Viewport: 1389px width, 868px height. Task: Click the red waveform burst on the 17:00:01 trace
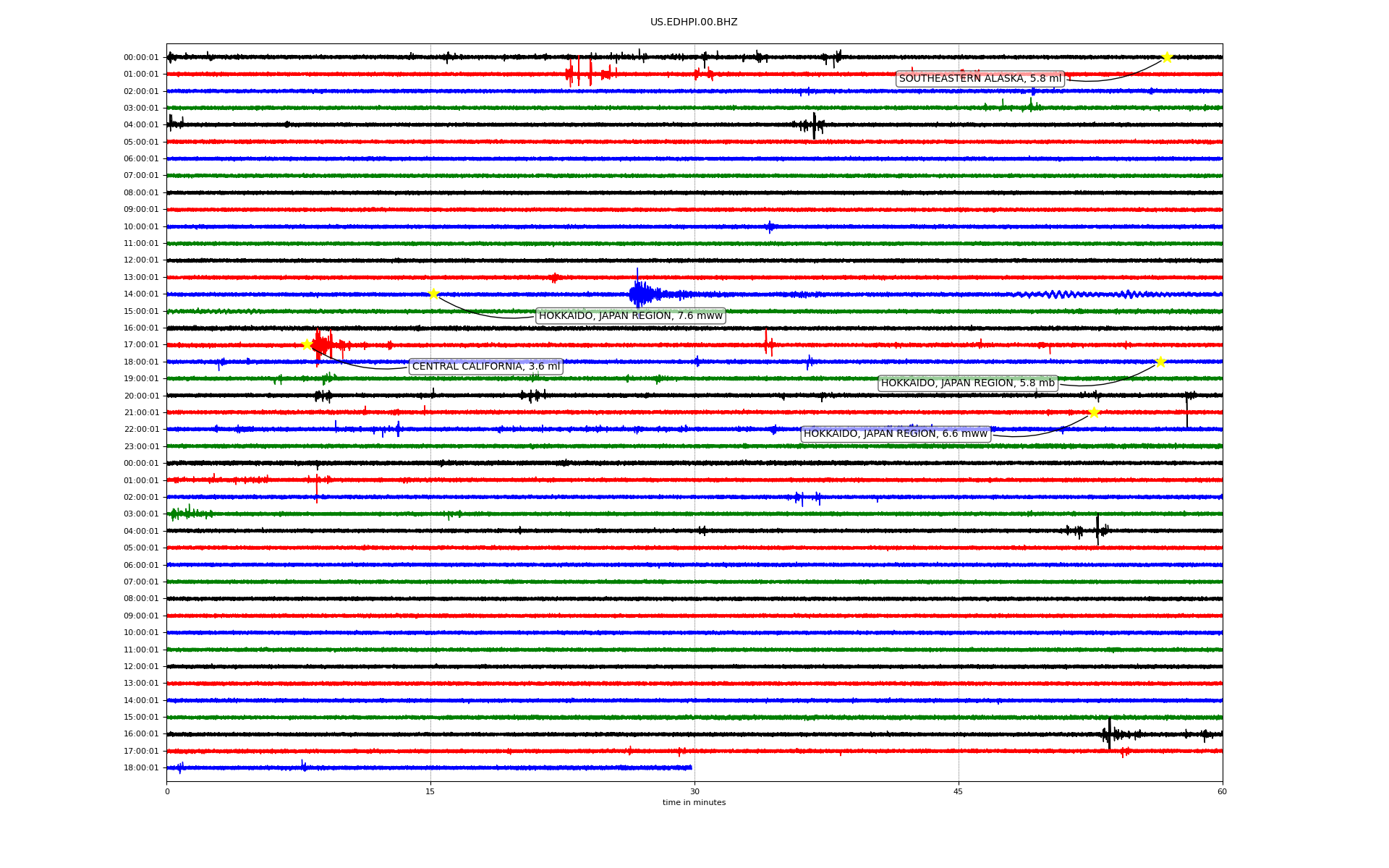point(322,344)
